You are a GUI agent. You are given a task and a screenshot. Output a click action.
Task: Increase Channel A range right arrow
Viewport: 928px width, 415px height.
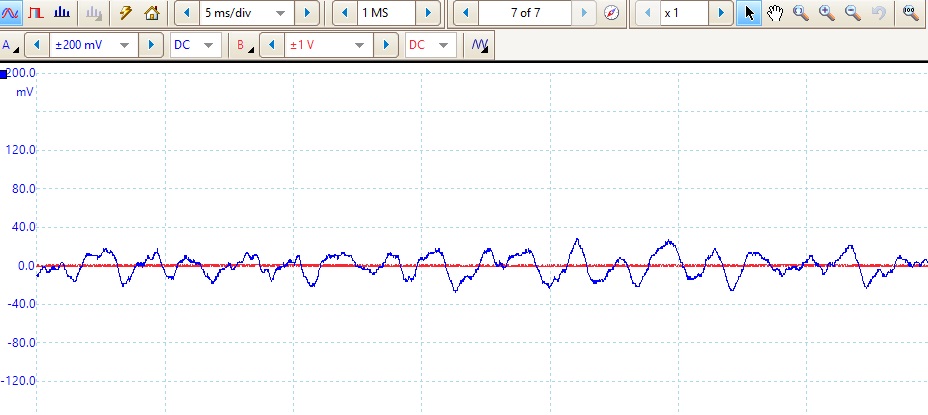tap(151, 45)
